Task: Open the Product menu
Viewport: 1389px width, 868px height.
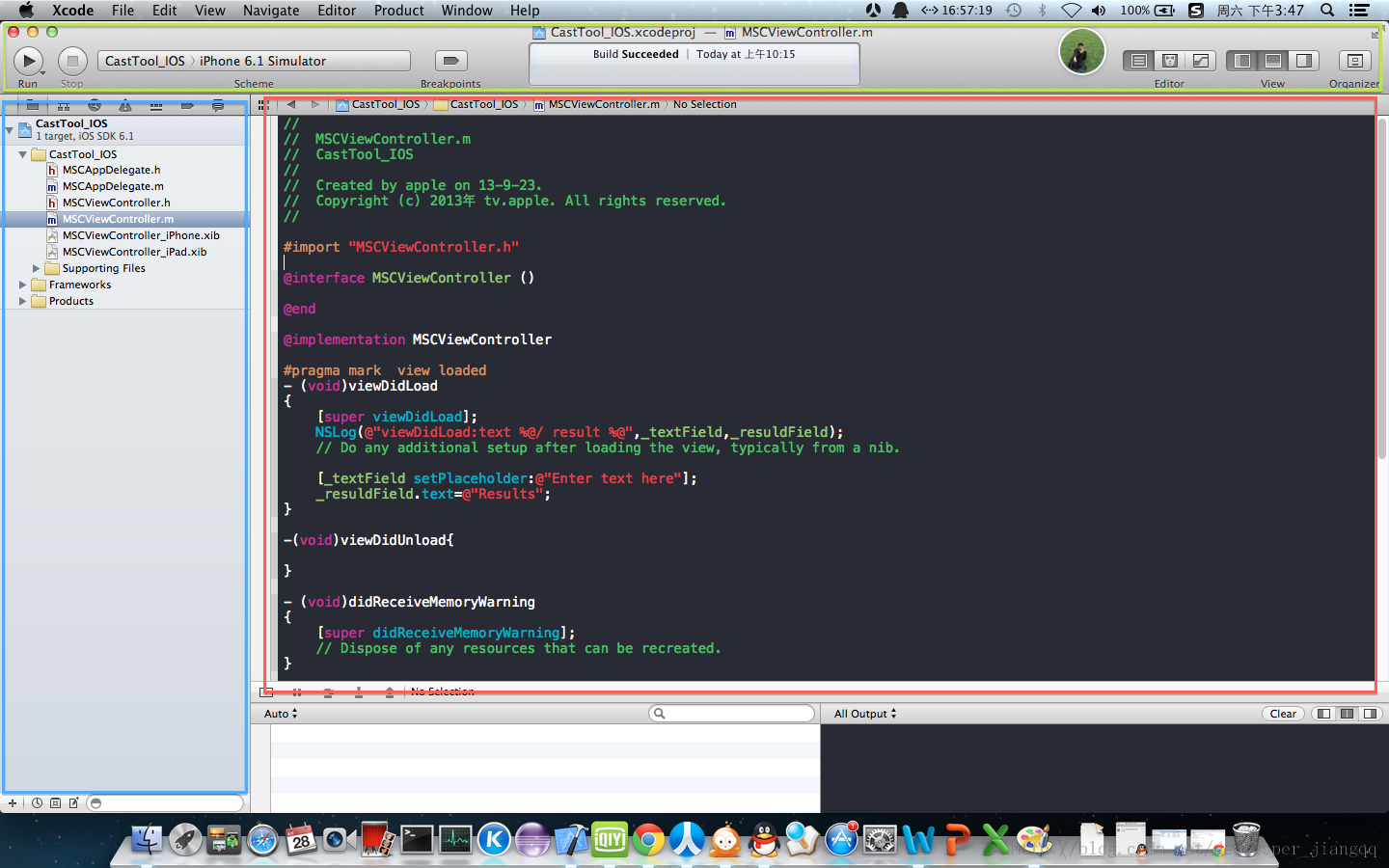Action: pyautogui.click(x=398, y=11)
